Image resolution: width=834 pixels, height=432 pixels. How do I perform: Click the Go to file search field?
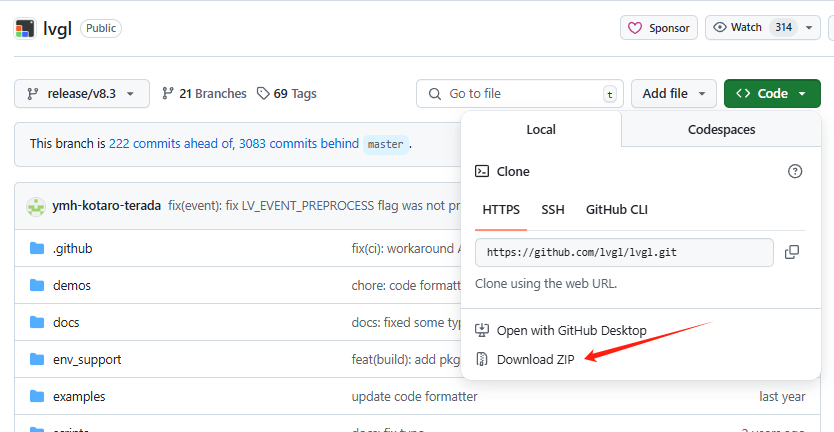pos(520,94)
